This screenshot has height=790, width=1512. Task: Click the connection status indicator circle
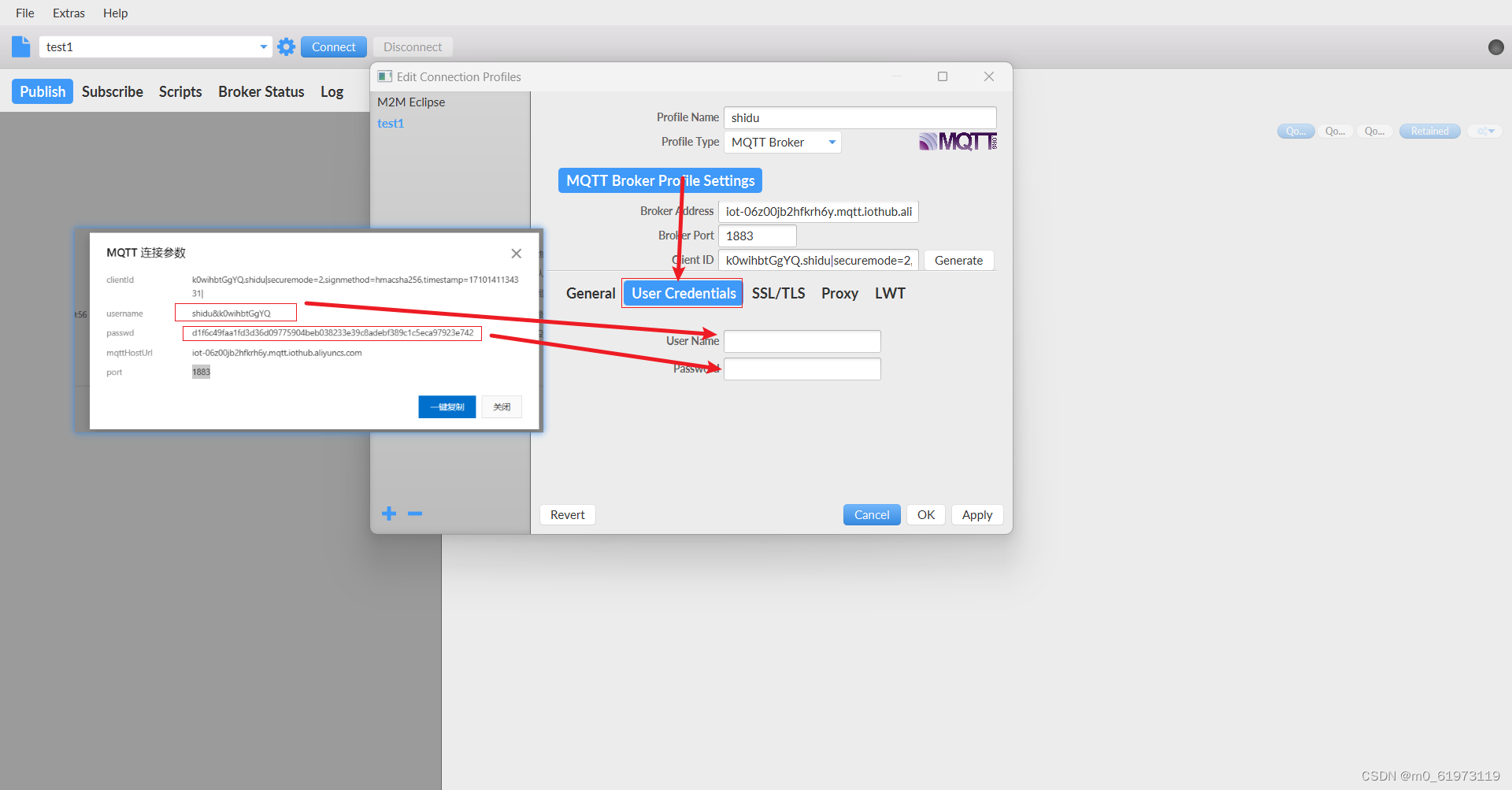click(x=1495, y=47)
